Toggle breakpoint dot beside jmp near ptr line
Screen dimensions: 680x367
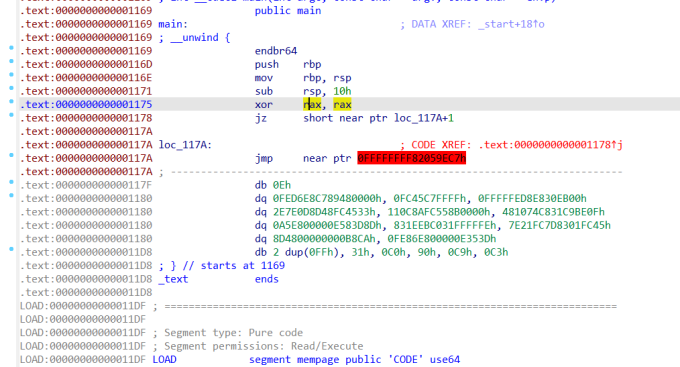click(x=11, y=155)
